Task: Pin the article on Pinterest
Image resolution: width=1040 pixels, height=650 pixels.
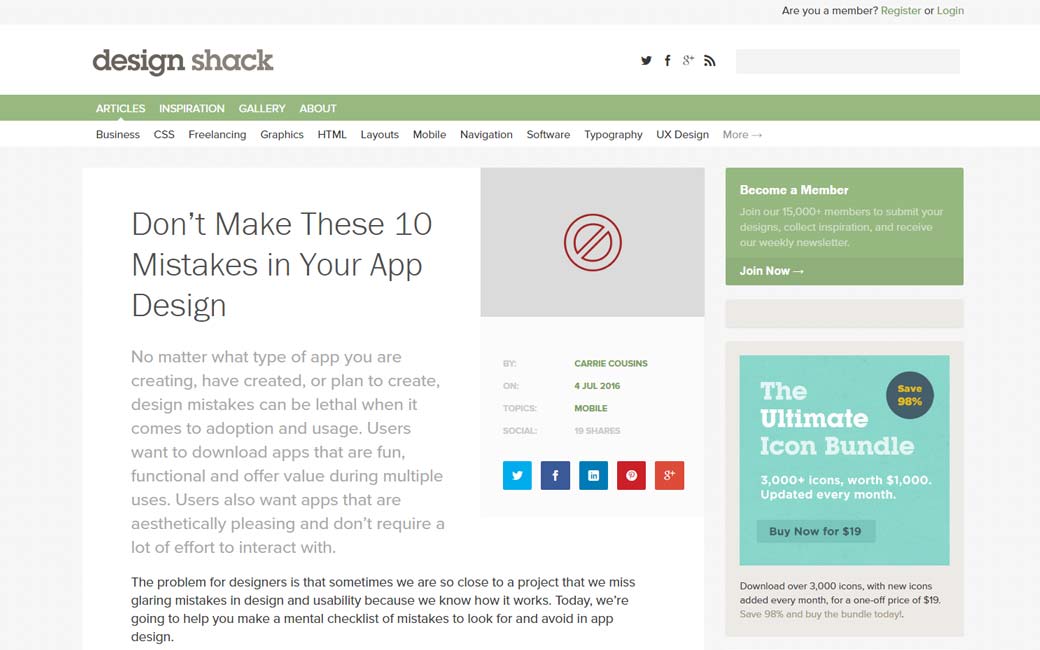Action: tap(631, 475)
